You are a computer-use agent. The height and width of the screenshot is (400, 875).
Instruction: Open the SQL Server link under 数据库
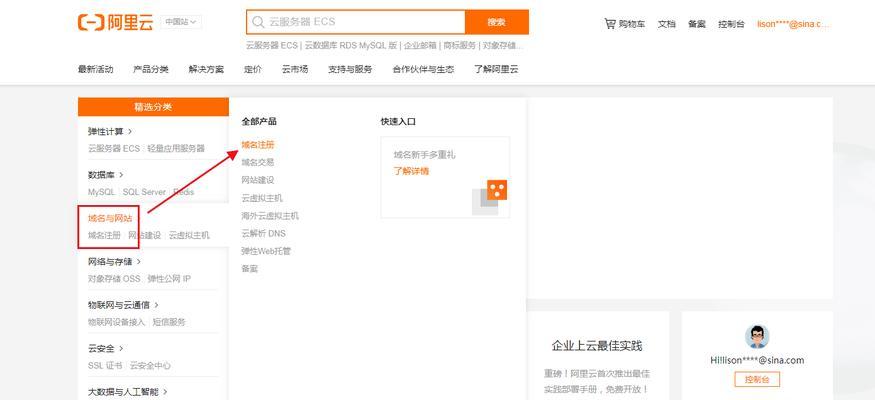coord(144,192)
